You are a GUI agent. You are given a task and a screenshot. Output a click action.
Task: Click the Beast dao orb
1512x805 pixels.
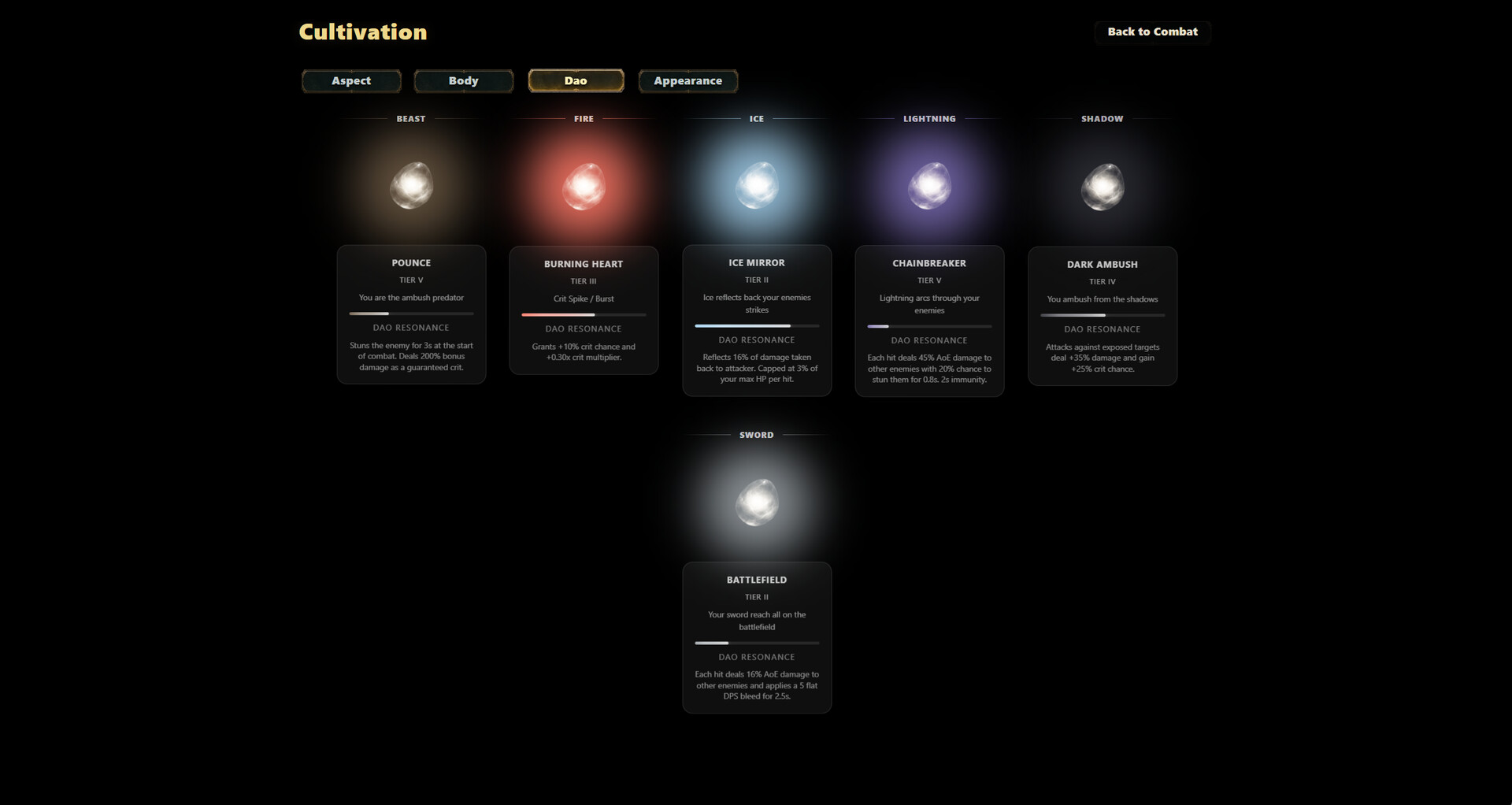tap(411, 186)
